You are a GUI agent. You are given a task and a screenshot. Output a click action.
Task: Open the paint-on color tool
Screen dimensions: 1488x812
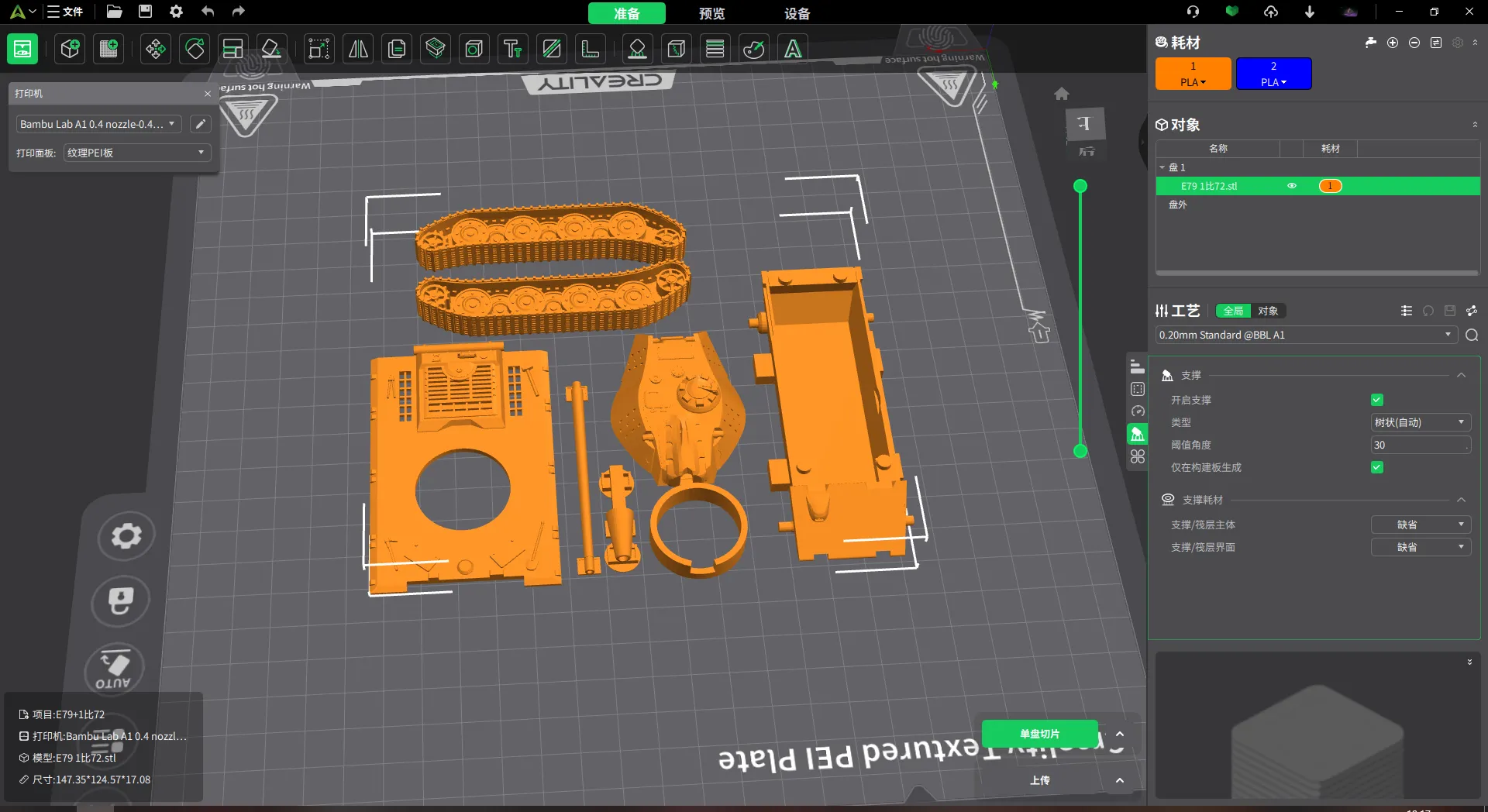coord(754,50)
